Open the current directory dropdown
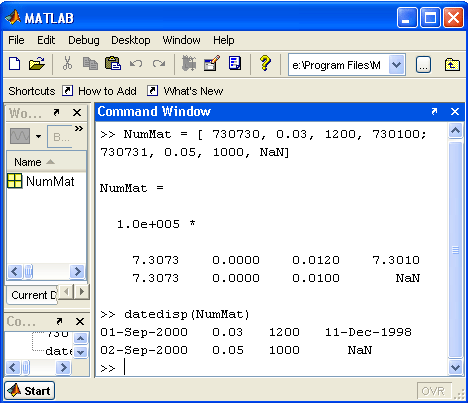Screen dimensions: 468x403 [x=396, y=64]
